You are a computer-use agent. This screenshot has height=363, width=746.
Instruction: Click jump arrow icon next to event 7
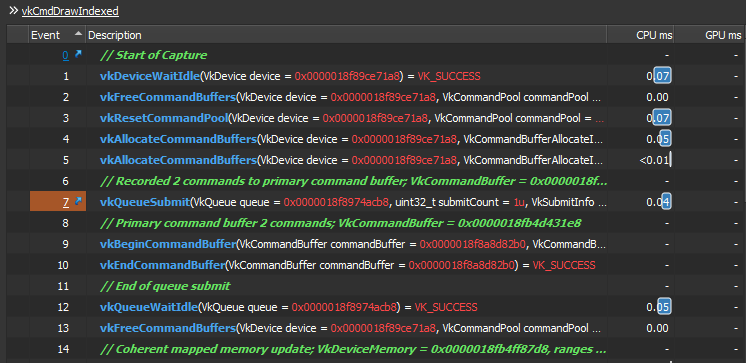78,202
